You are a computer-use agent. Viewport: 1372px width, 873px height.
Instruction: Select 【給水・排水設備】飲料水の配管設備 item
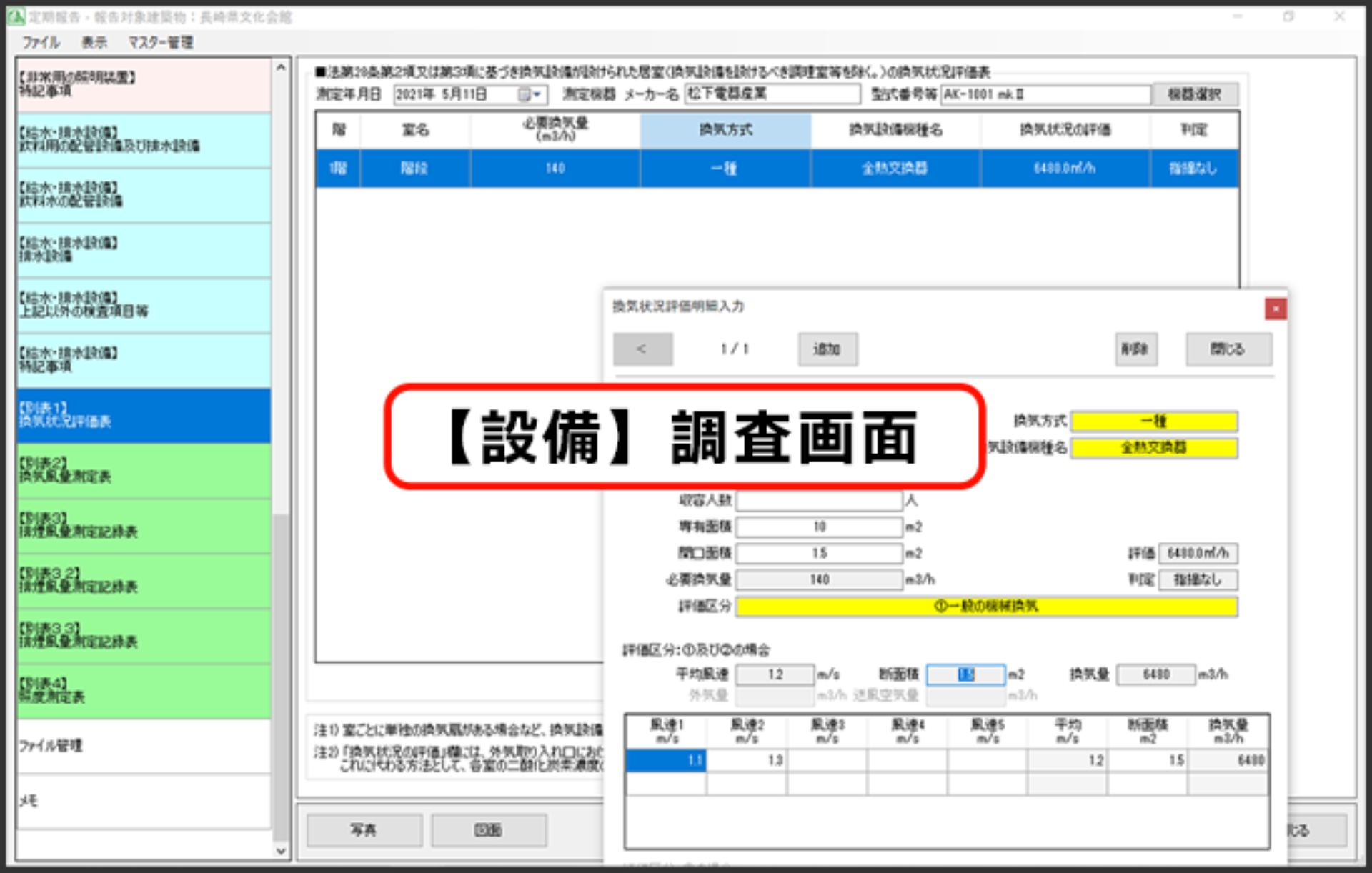pos(144,195)
